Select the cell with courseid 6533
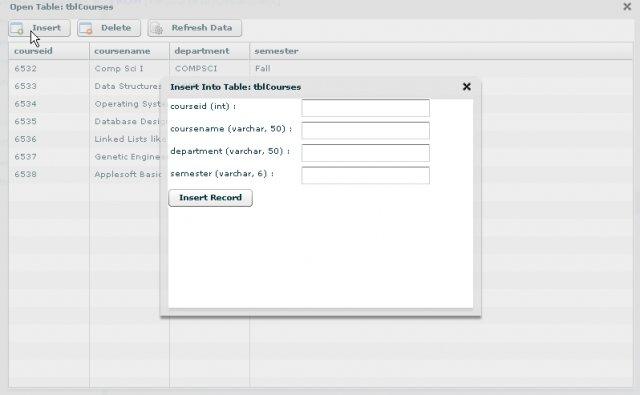Image resolution: width=640 pixels, height=395 pixels. click(49, 86)
